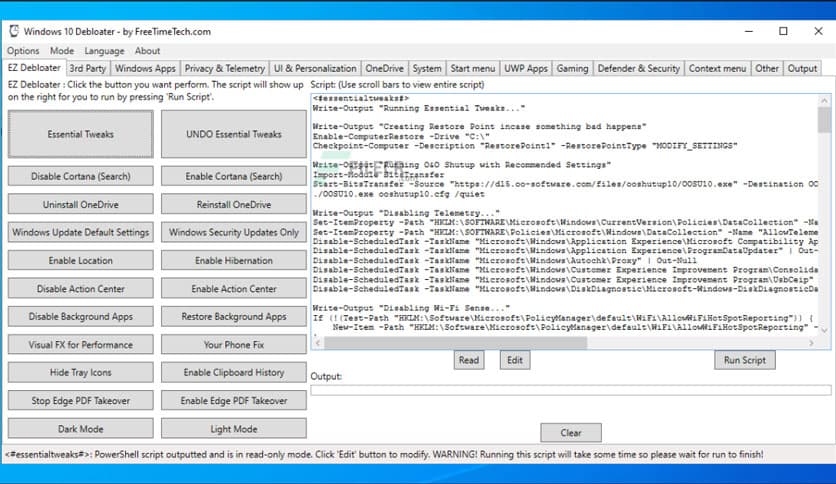
Task: Click Disable Background Apps
Action: pyautogui.click(x=81, y=316)
